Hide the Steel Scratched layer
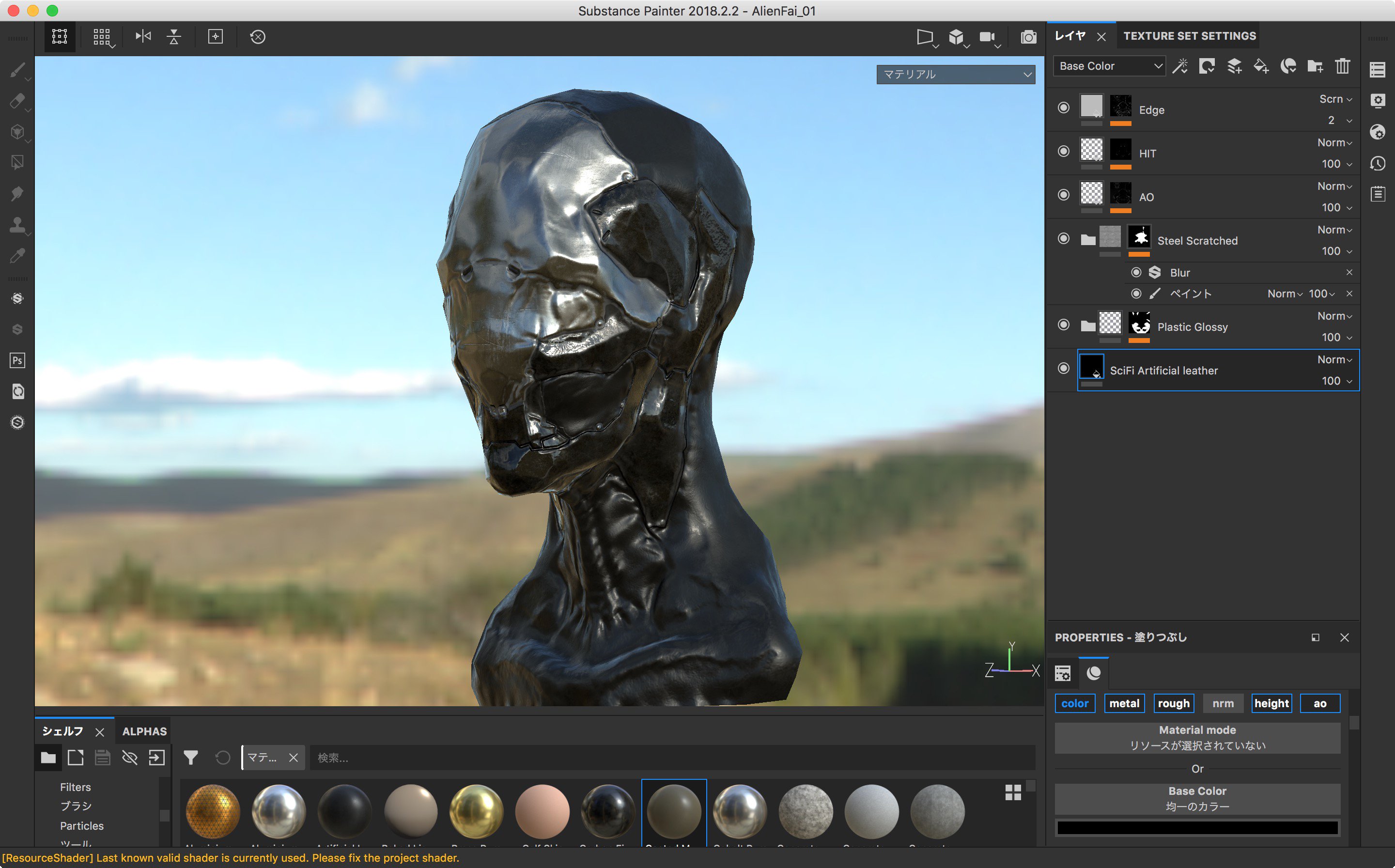The width and height of the screenshot is (1395, 868). [1063, 238]
